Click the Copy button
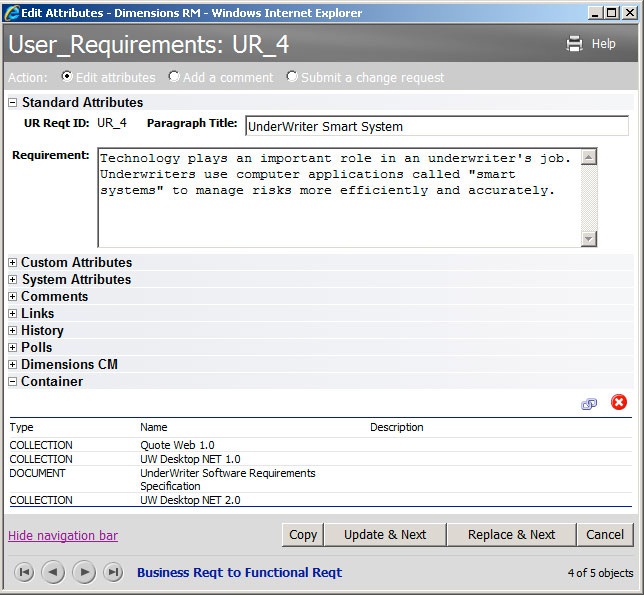This screenshot has width=644, height=595. (303, 535)
